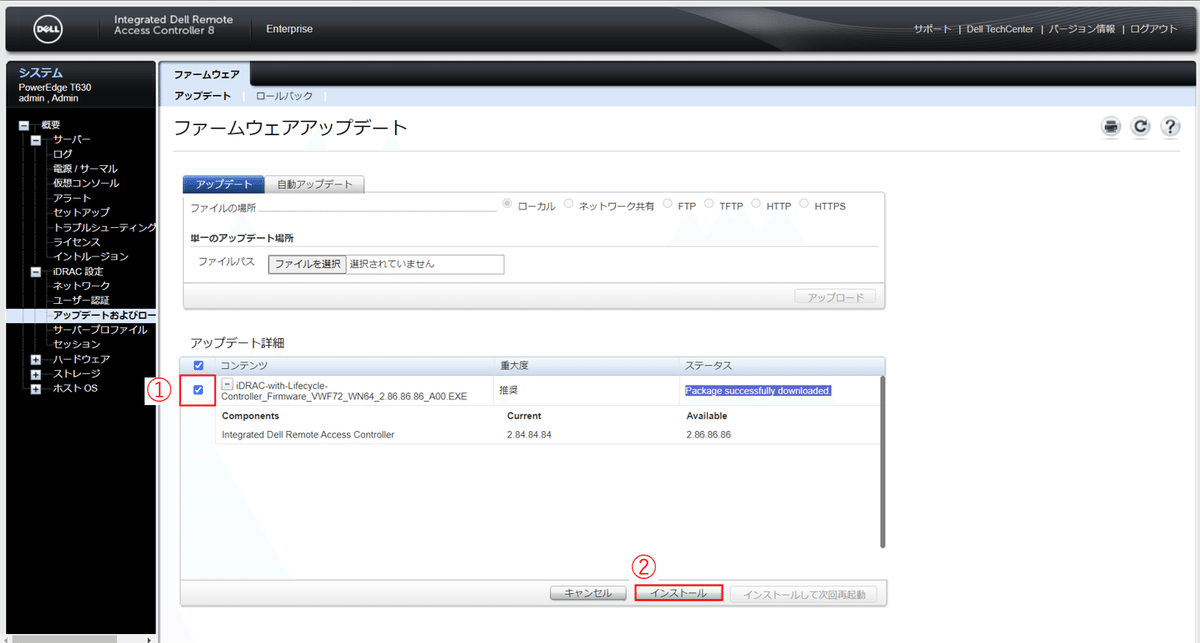This screenshot has height=643, width=1200.
Task: Refresh the page with the reload icon
Action: (1141, 127)
